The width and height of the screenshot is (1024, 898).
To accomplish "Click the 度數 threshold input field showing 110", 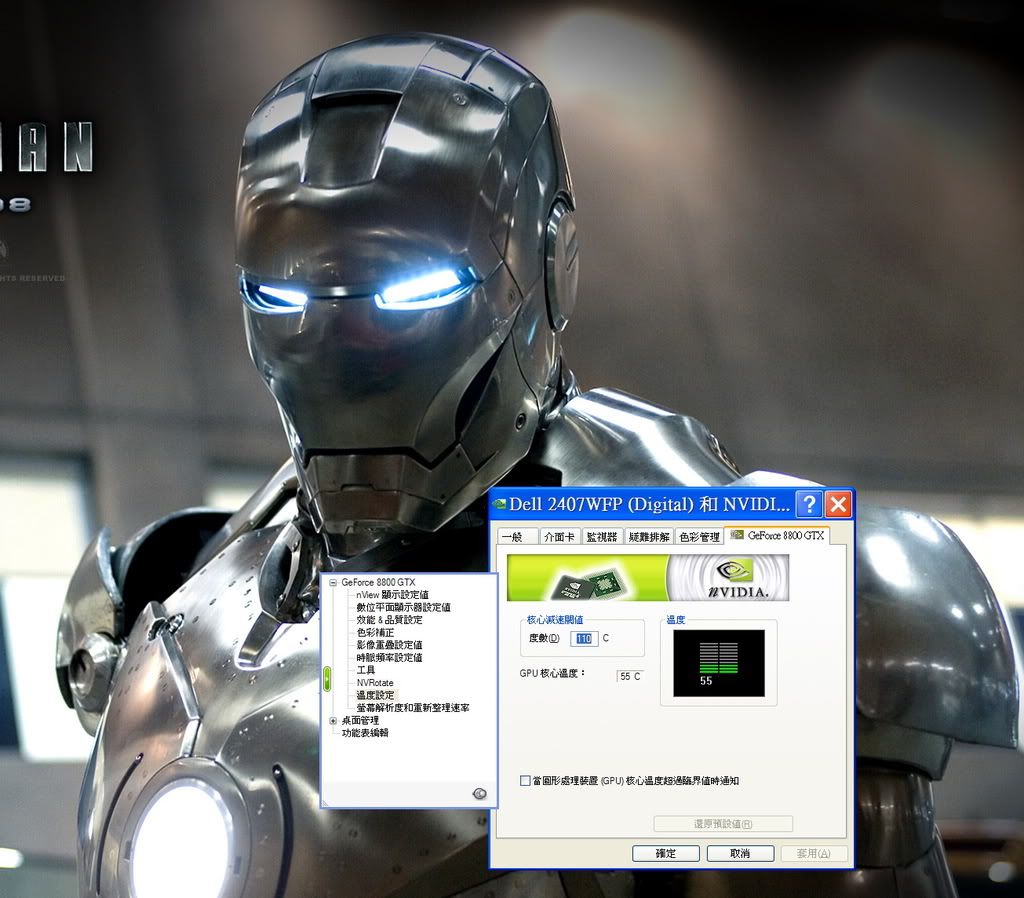I will pyautogui.click(x=584, y=639).
